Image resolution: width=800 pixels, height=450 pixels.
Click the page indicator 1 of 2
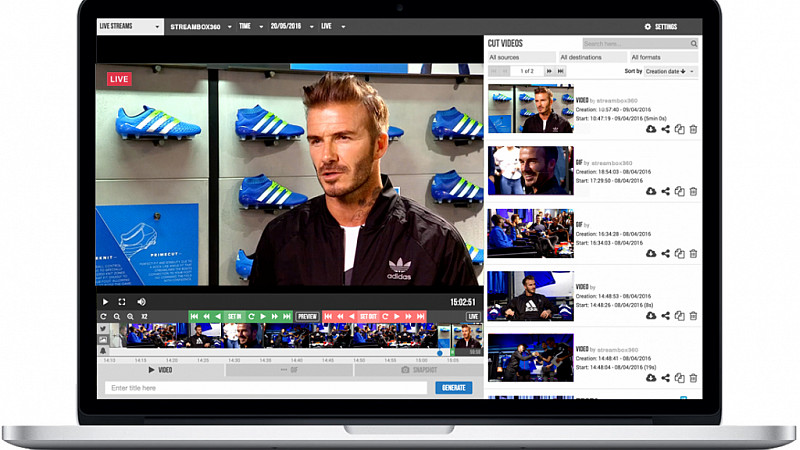pyautogui.click(x=527, y=71)
